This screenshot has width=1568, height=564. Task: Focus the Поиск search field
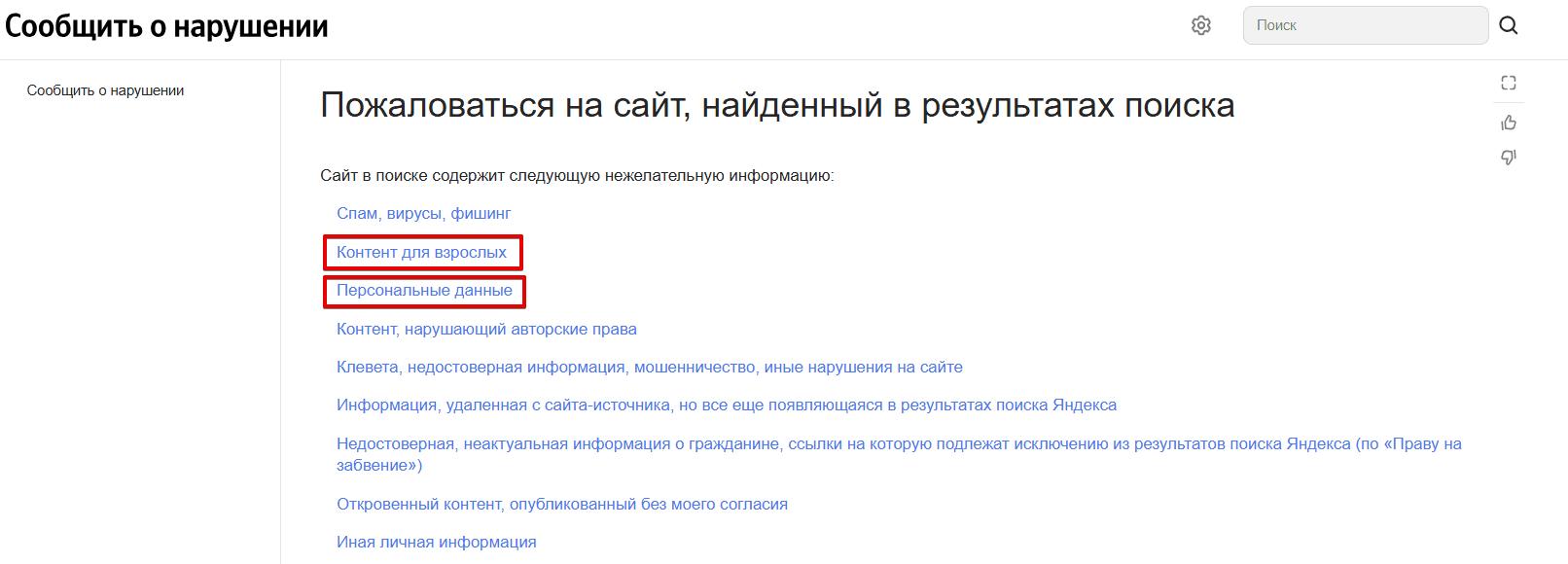tap(1366, 25)
